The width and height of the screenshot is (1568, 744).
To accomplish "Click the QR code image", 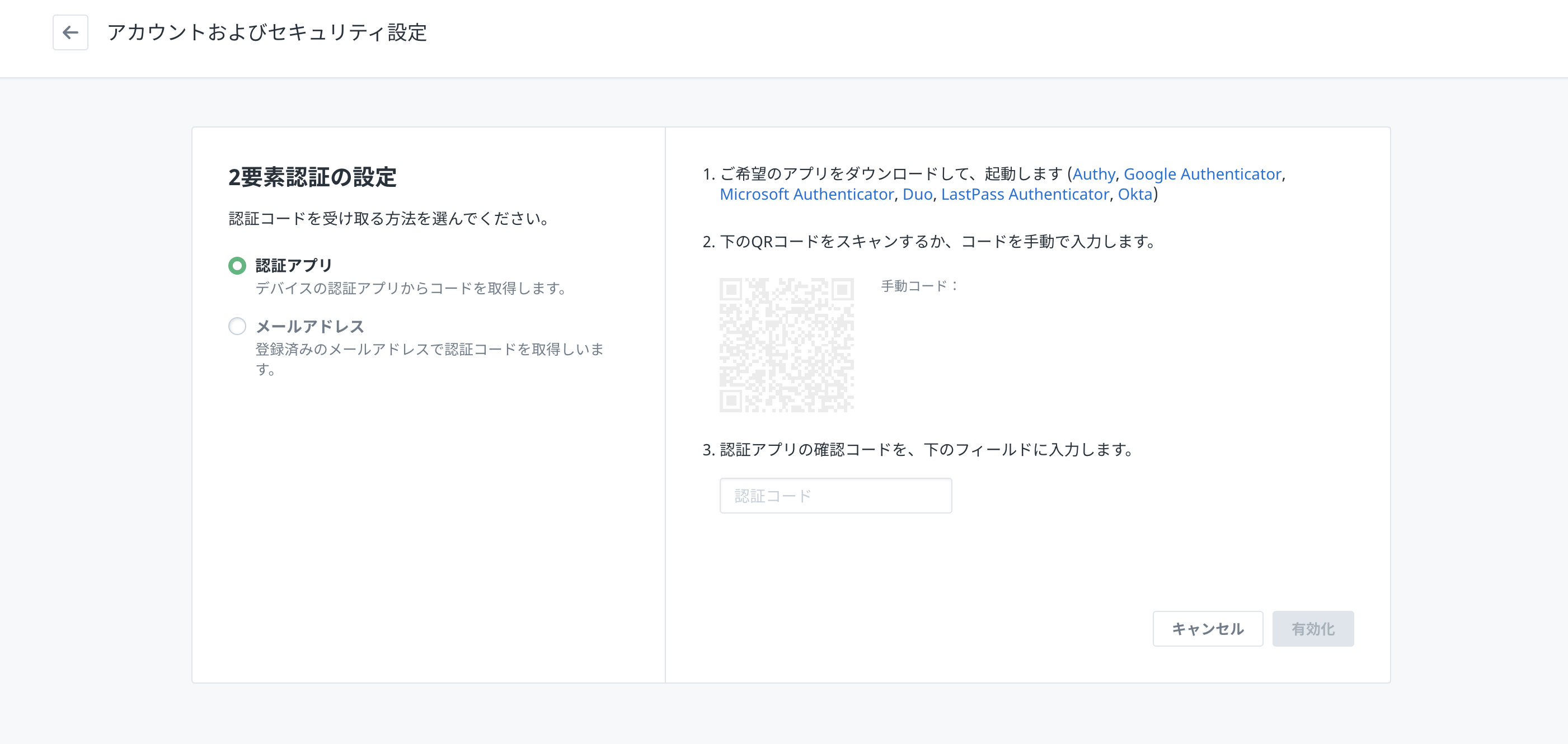I will click(x=786, y=345).
